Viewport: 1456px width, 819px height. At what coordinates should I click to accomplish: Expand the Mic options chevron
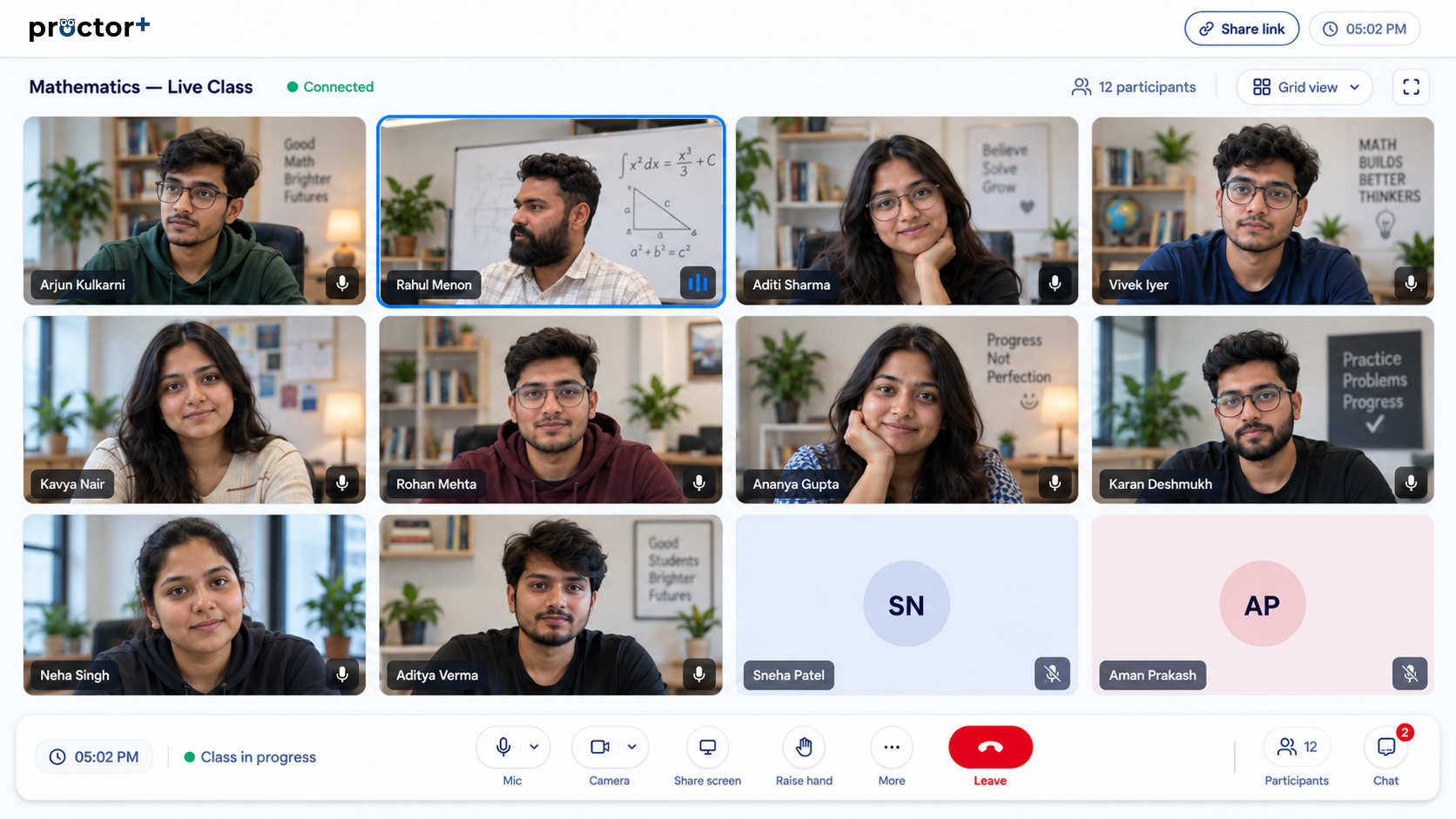[534, 747]
